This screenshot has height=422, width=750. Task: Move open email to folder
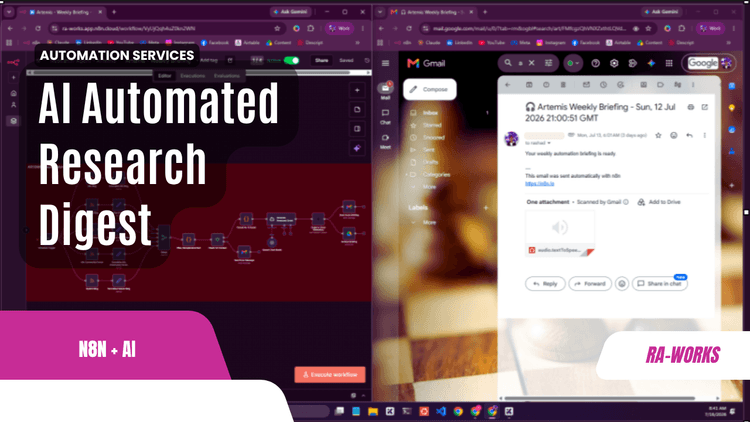[643, 85]
